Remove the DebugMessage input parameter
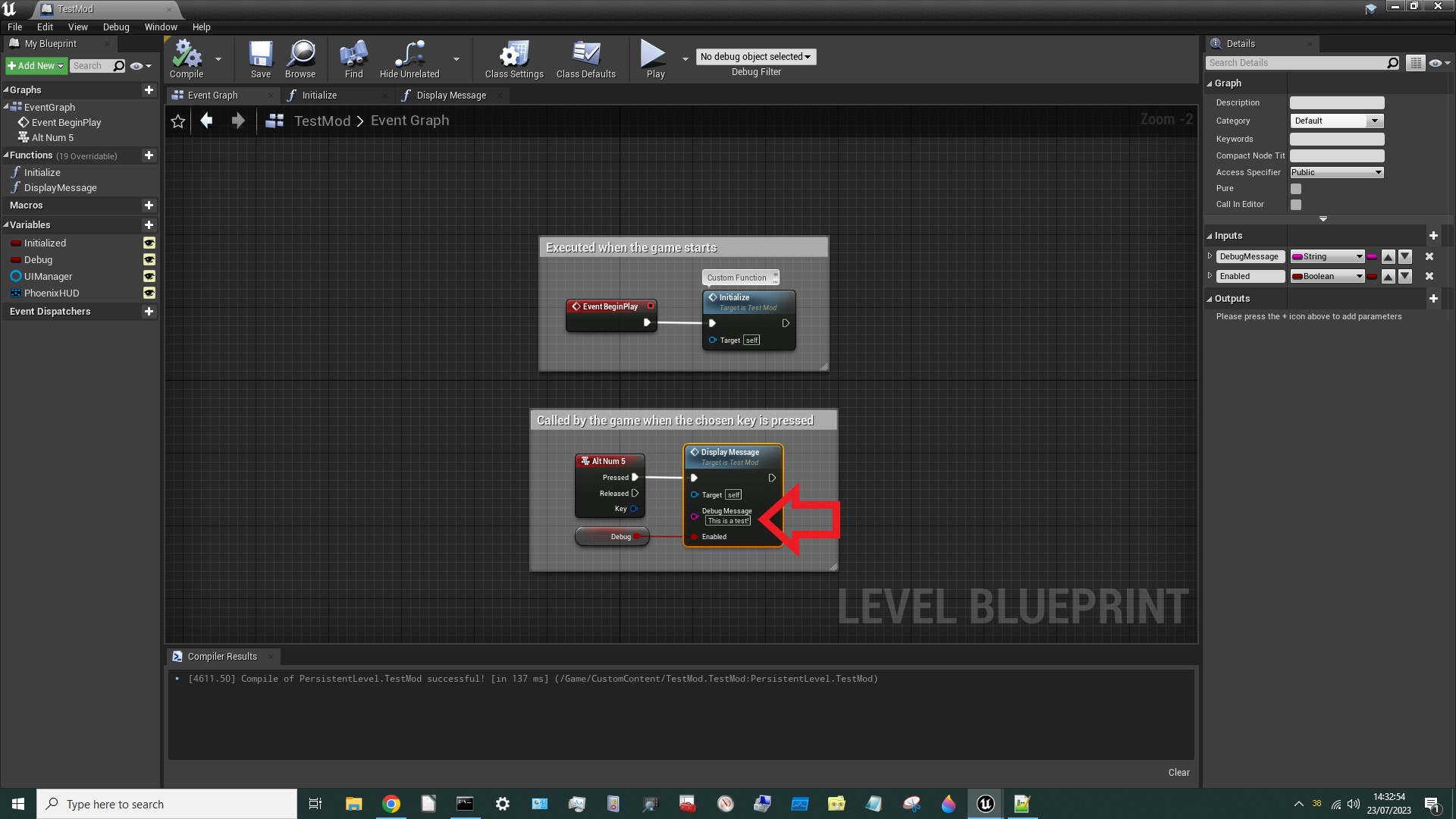 coord(1429,256)
